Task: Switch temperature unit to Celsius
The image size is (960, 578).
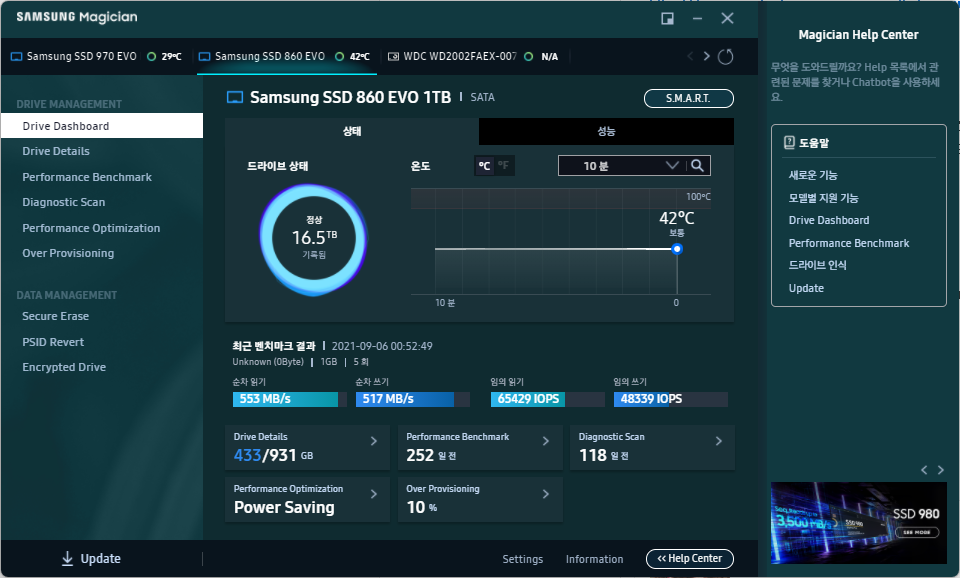Action: [484, 165]
